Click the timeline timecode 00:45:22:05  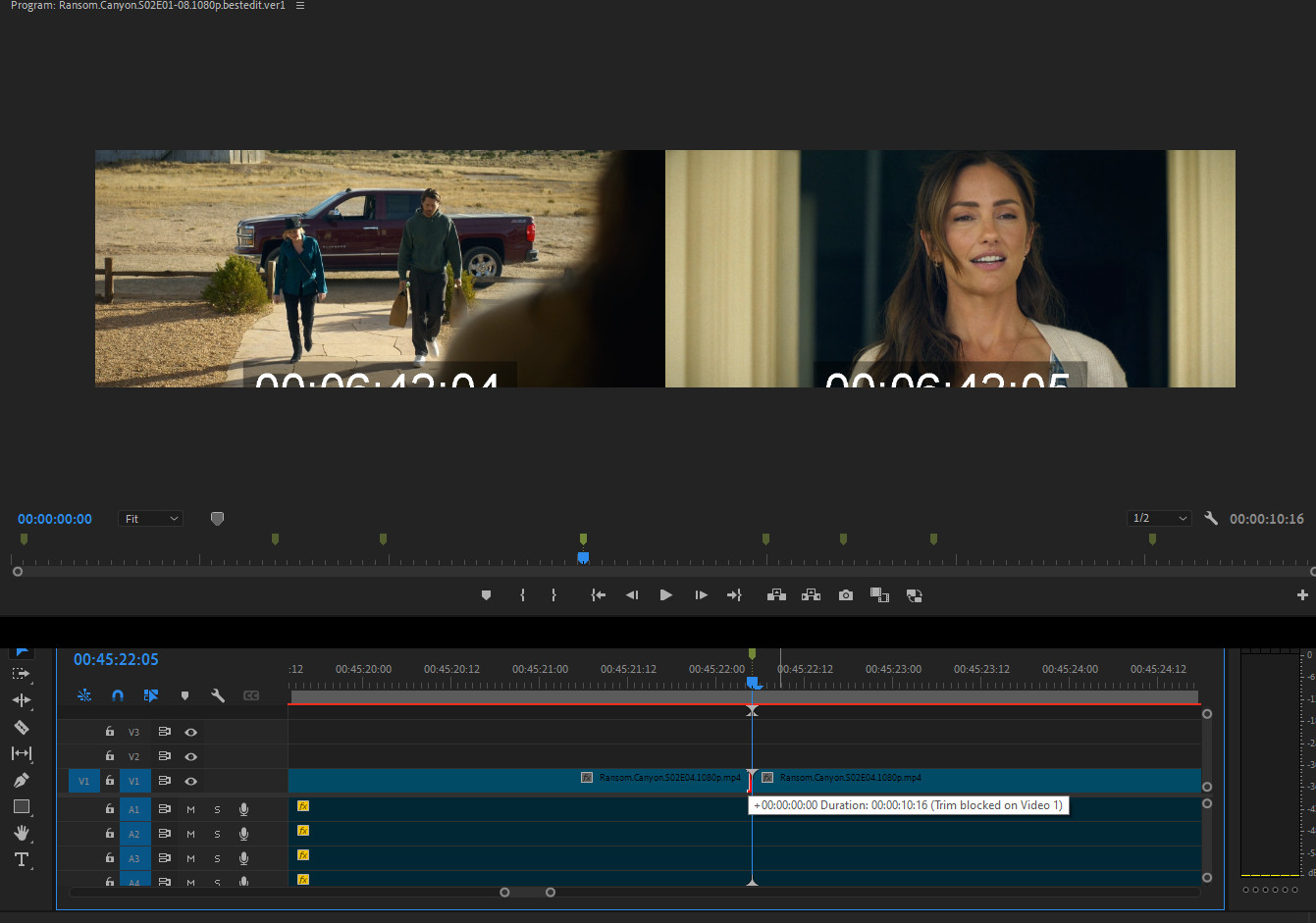click(x=116, y=659)
